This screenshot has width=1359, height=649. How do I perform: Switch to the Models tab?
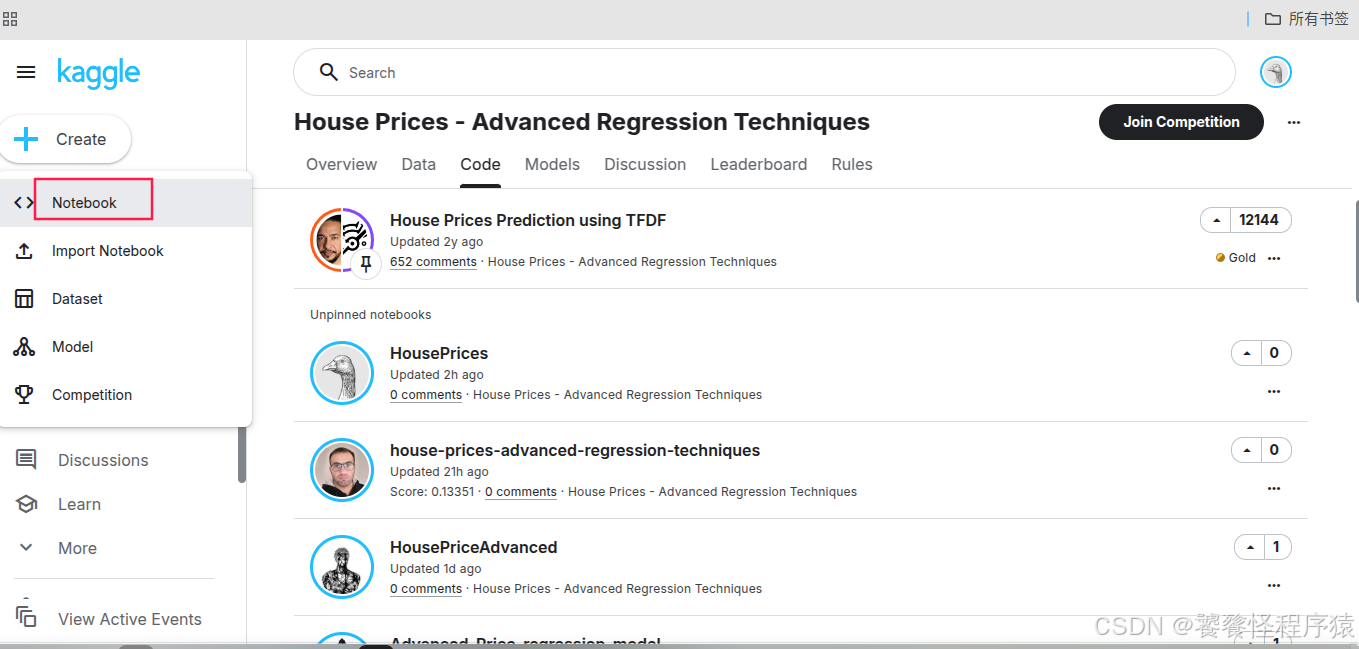tap(552, 164)
